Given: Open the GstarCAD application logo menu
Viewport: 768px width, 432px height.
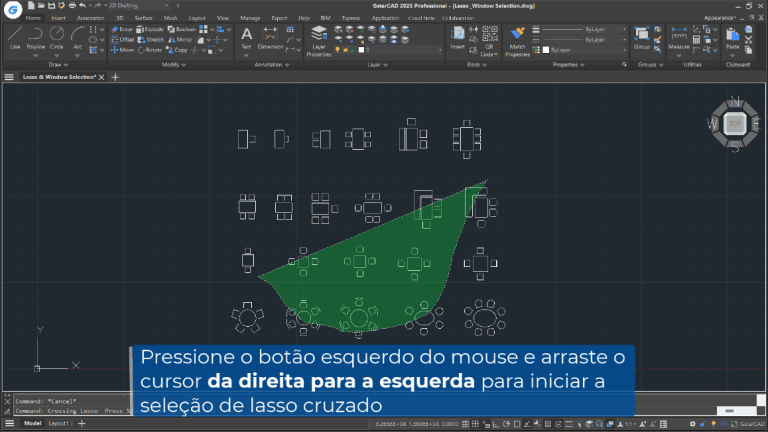Looking at the screenshot, I should point(13,9).
